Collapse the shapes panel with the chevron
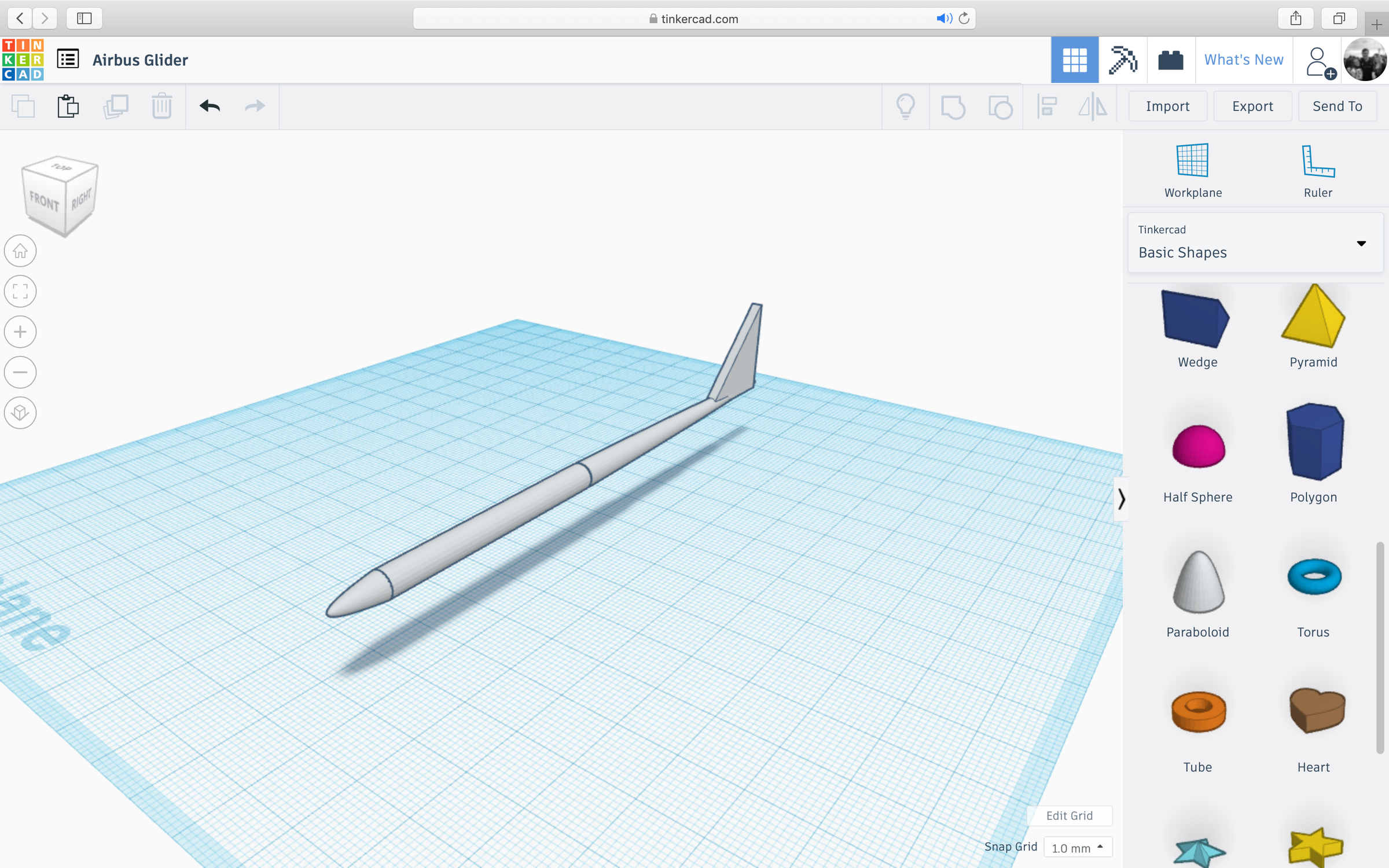This screenshot has height=868, width=1389. pos(1122,500)
